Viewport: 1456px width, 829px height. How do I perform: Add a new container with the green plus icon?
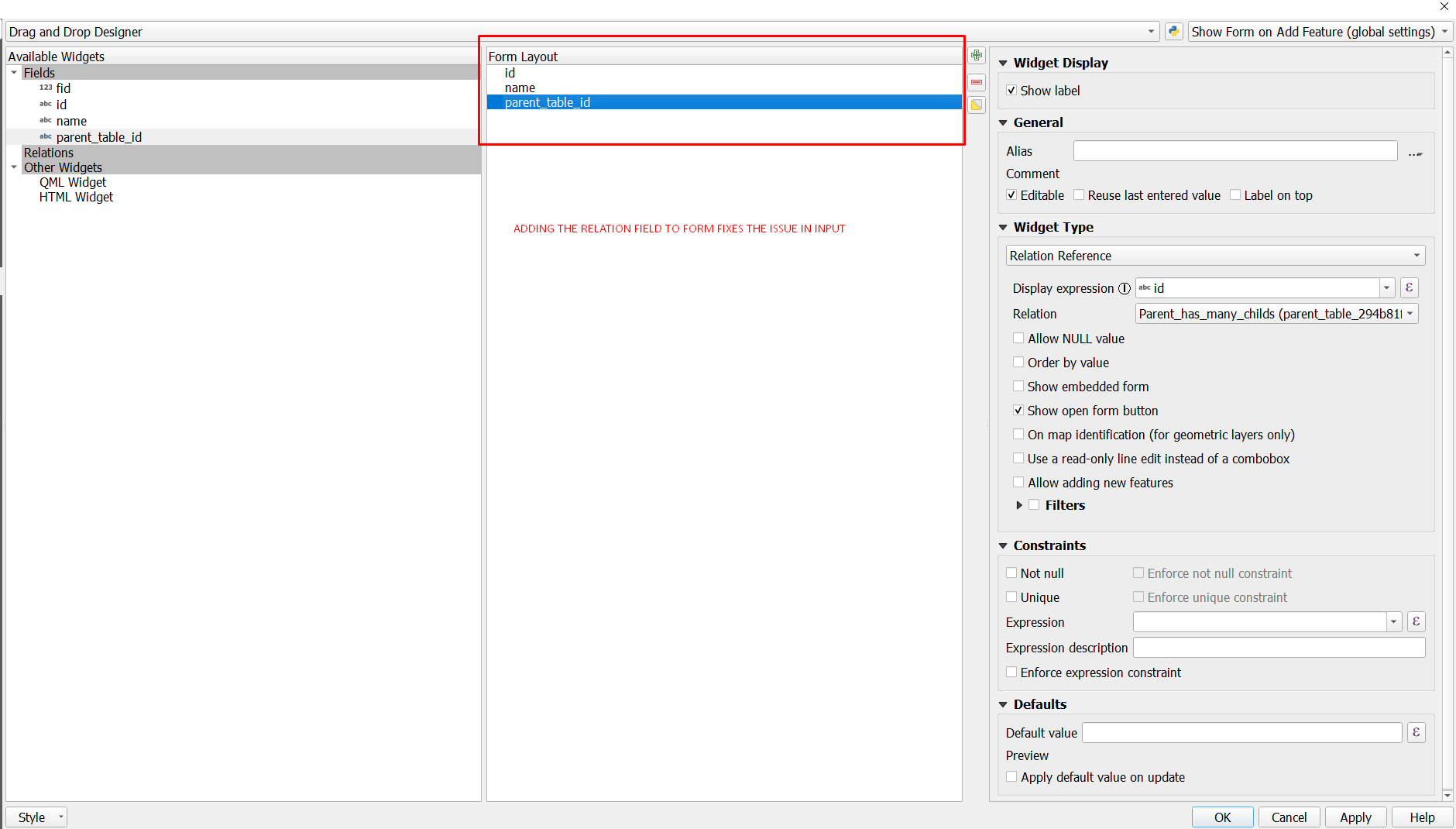[977, 55]
